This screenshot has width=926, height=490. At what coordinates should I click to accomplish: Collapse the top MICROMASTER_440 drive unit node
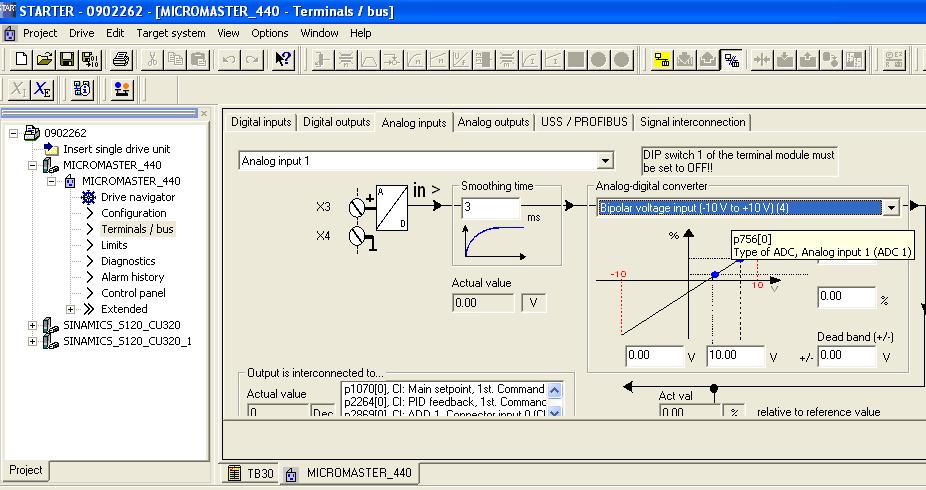(x=32, y=165)
